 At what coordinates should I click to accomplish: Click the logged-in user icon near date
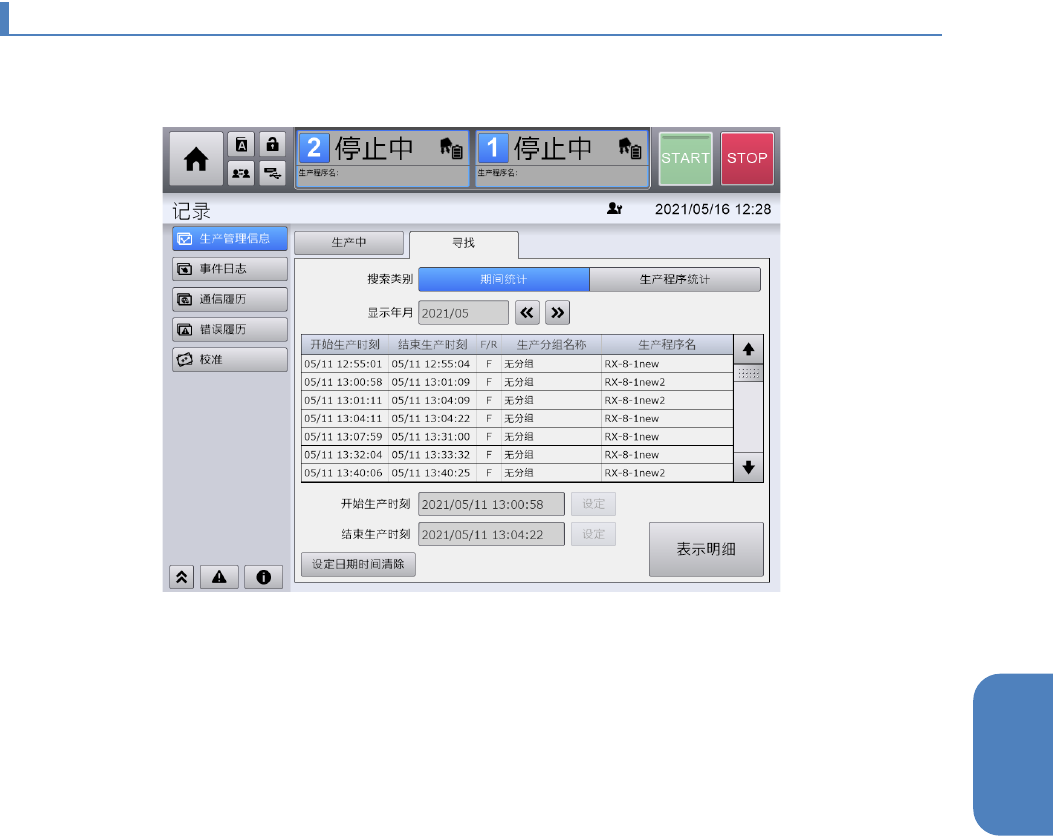coord(614,209)
